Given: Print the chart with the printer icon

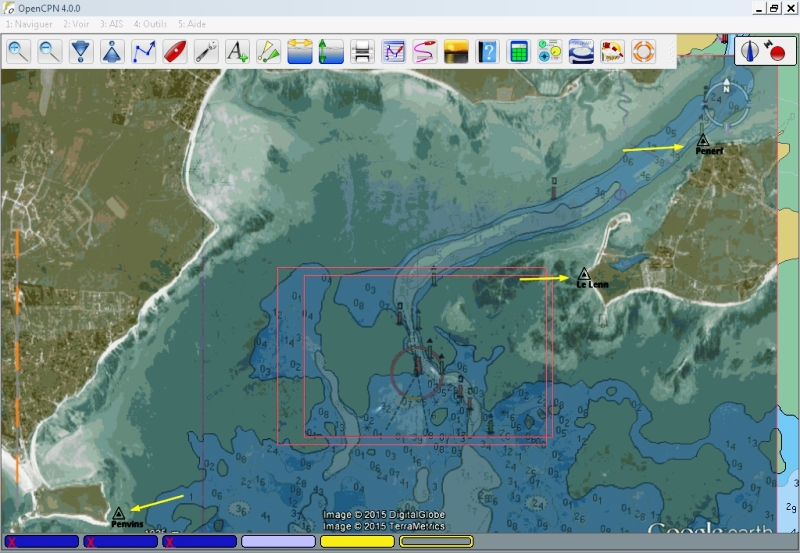Looking at the screenshot, I should click(x=362, y=51).
